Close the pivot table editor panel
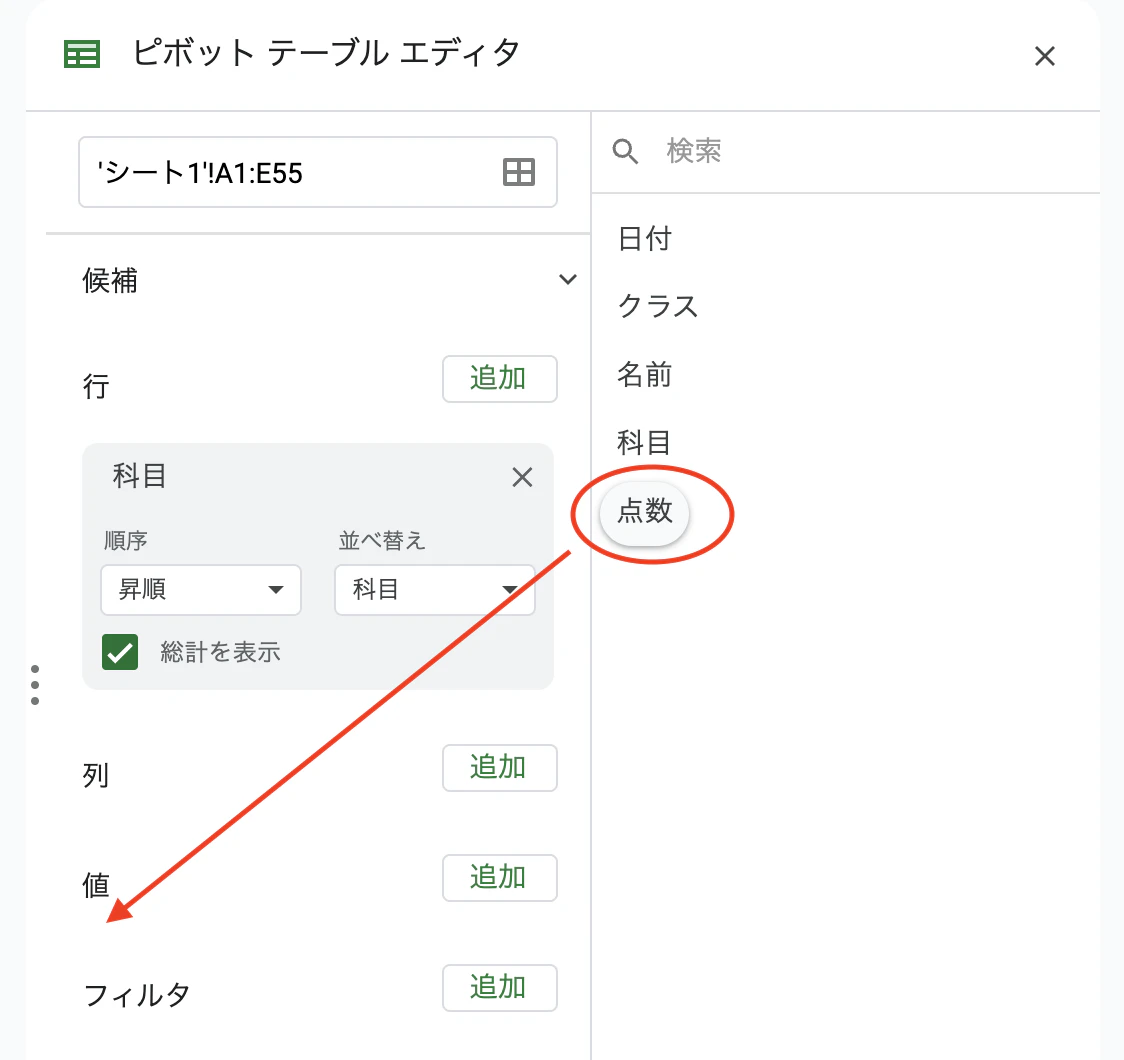This screenshot has width=1124, height=1060. (x=1045, y=56)
